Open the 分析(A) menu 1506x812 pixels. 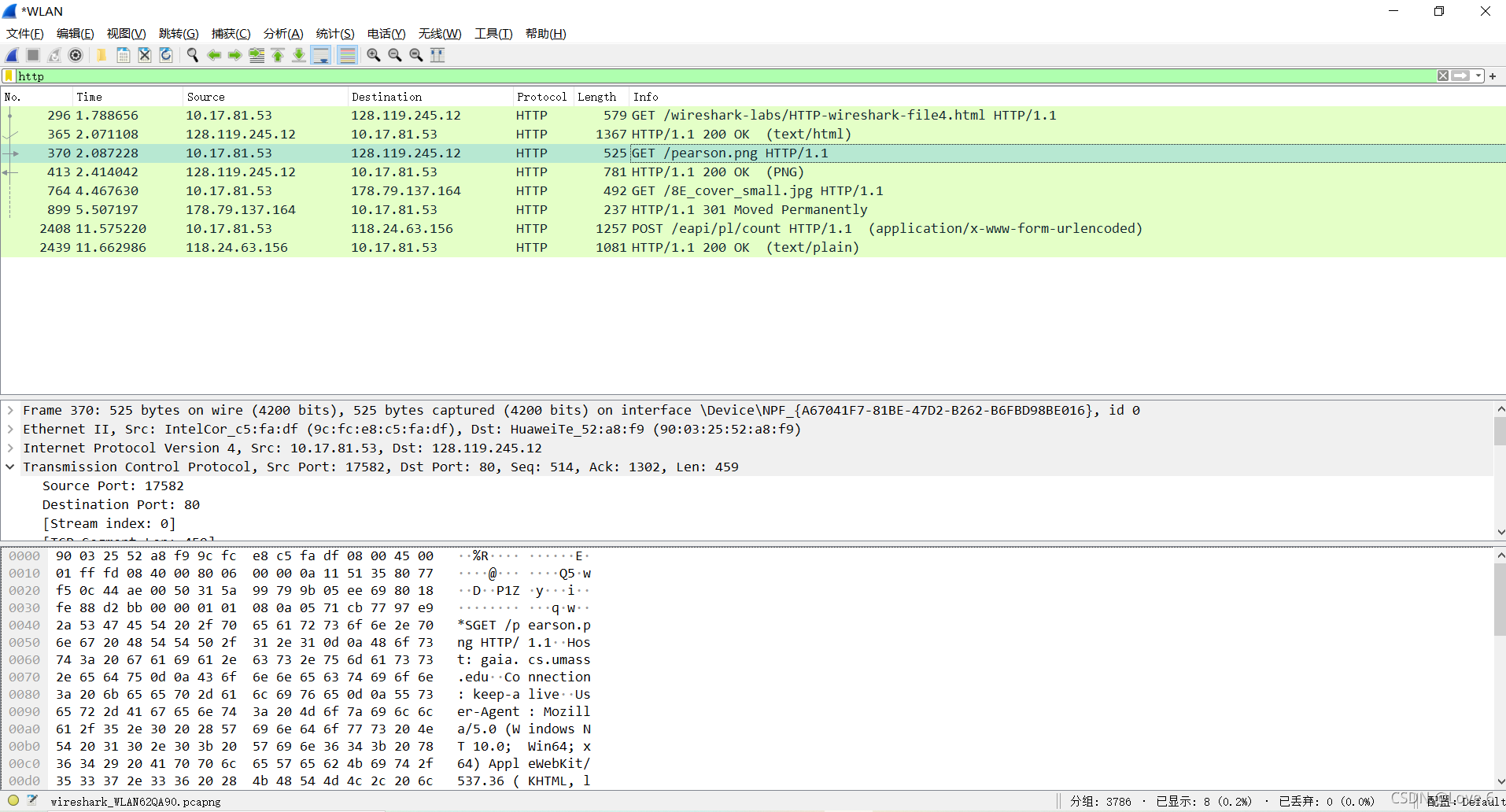[x=283, y=34]
